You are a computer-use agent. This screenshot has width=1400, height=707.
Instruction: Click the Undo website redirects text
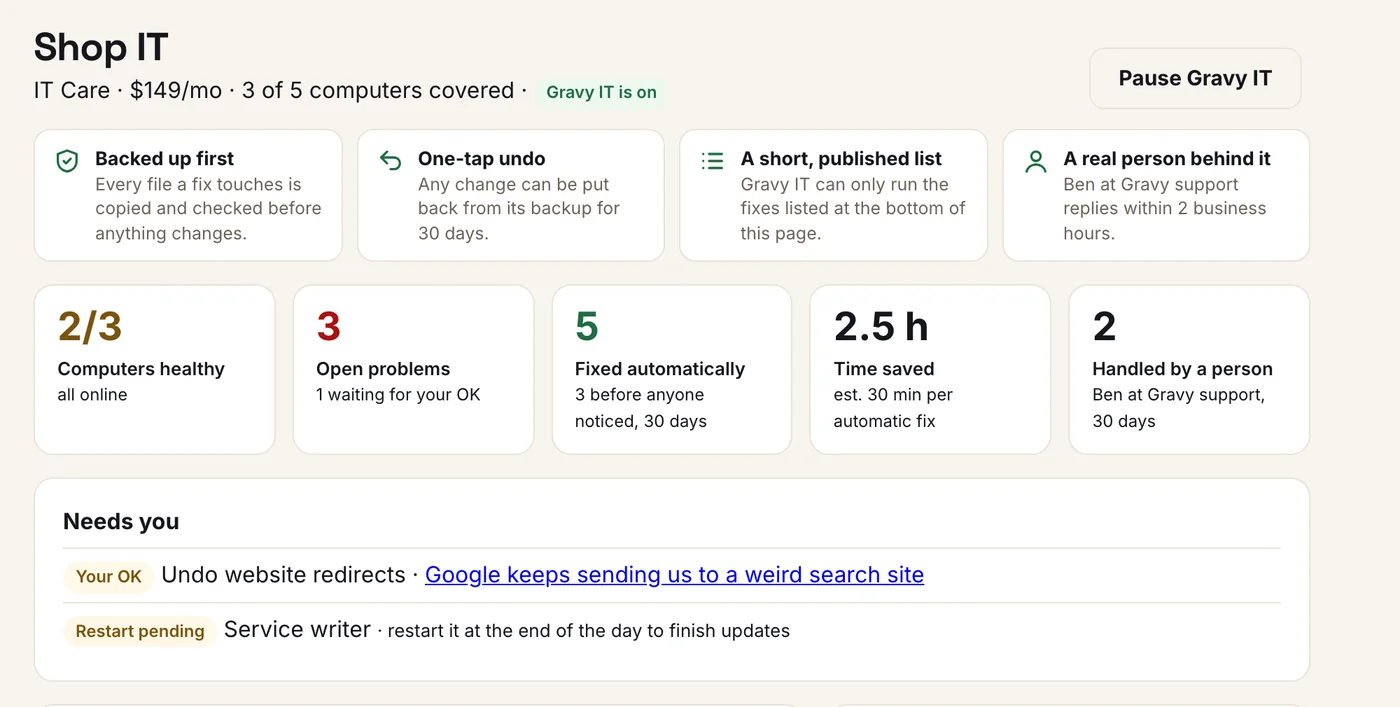pos(283,575)
